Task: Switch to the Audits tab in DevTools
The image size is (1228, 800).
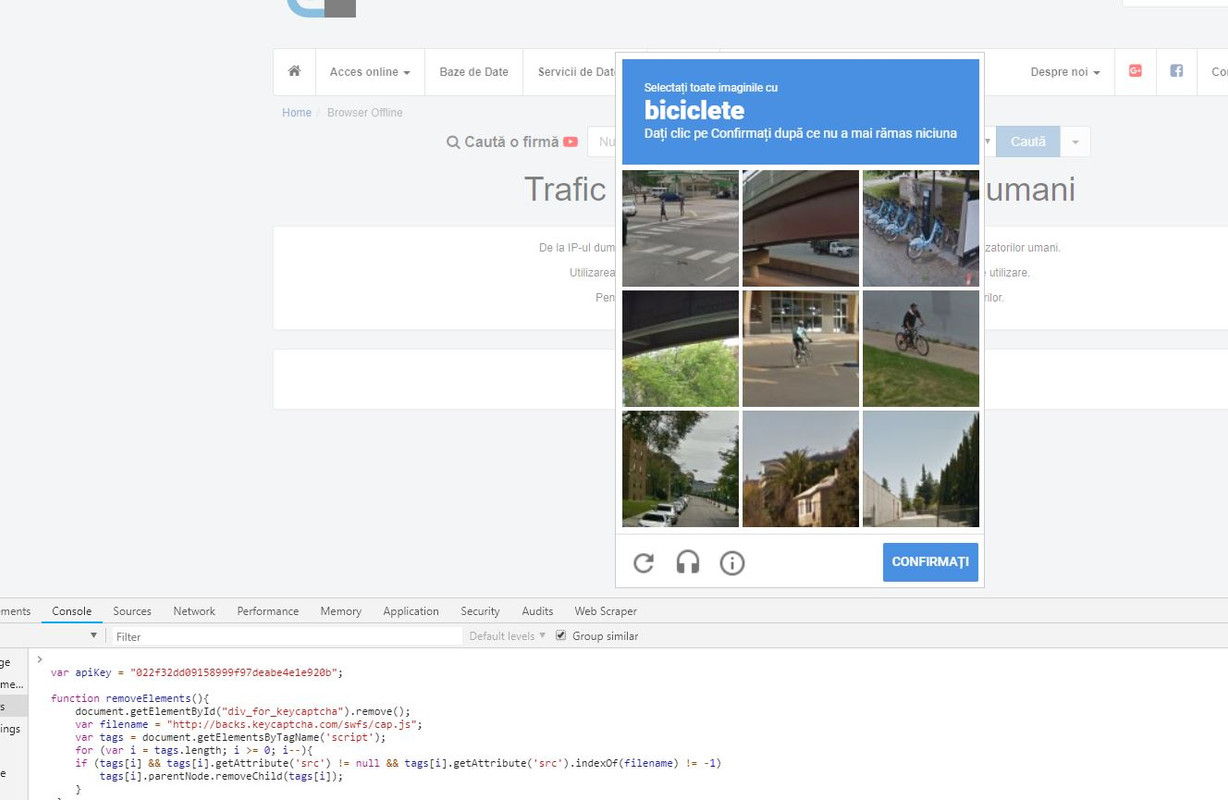Action: (x=537, y=611)
